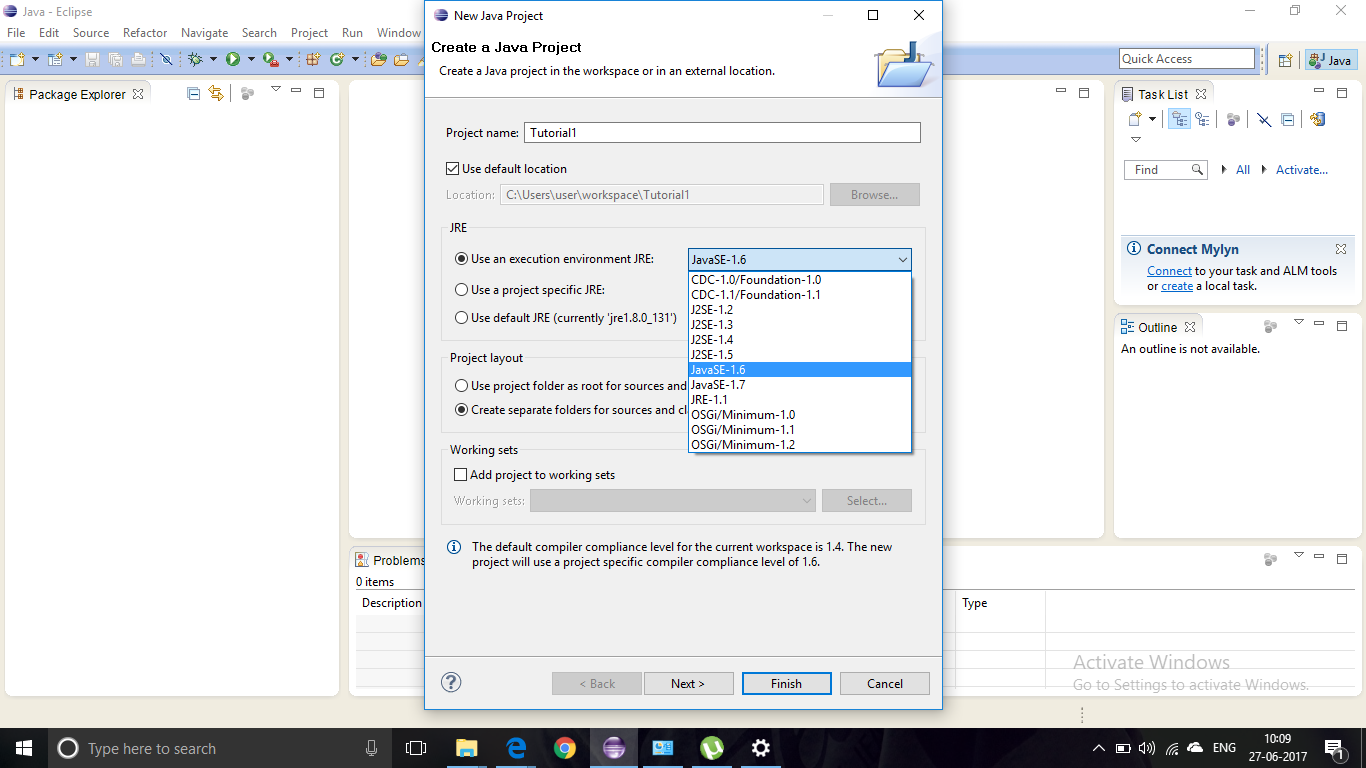The image size is (1366, 768).
Task: Open the Package Explorer View Menu arrow
Action: click(x=276, y=90)
